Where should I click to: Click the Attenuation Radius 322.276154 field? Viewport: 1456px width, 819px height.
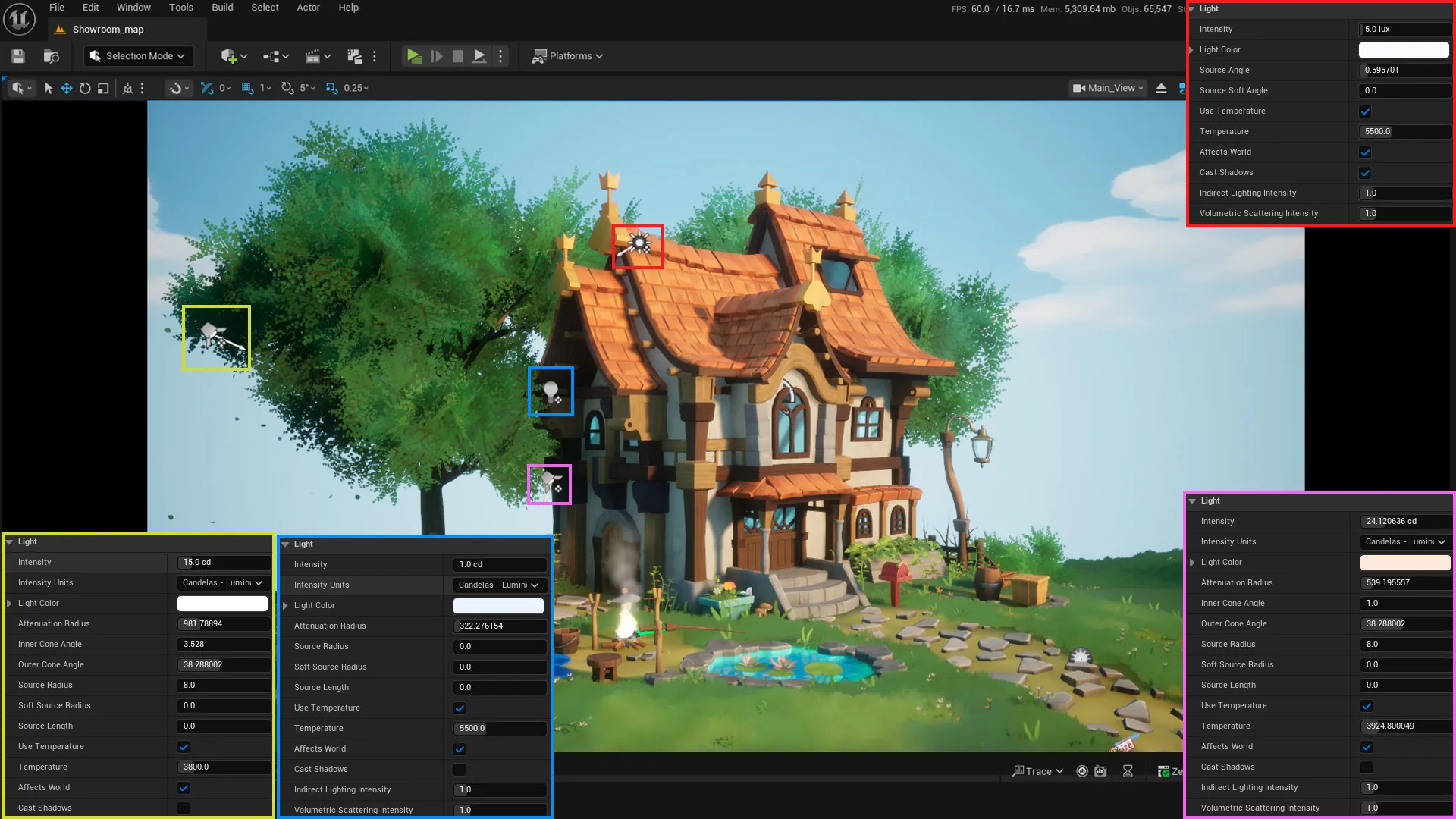pyautogui.click(x=500, y=626)
